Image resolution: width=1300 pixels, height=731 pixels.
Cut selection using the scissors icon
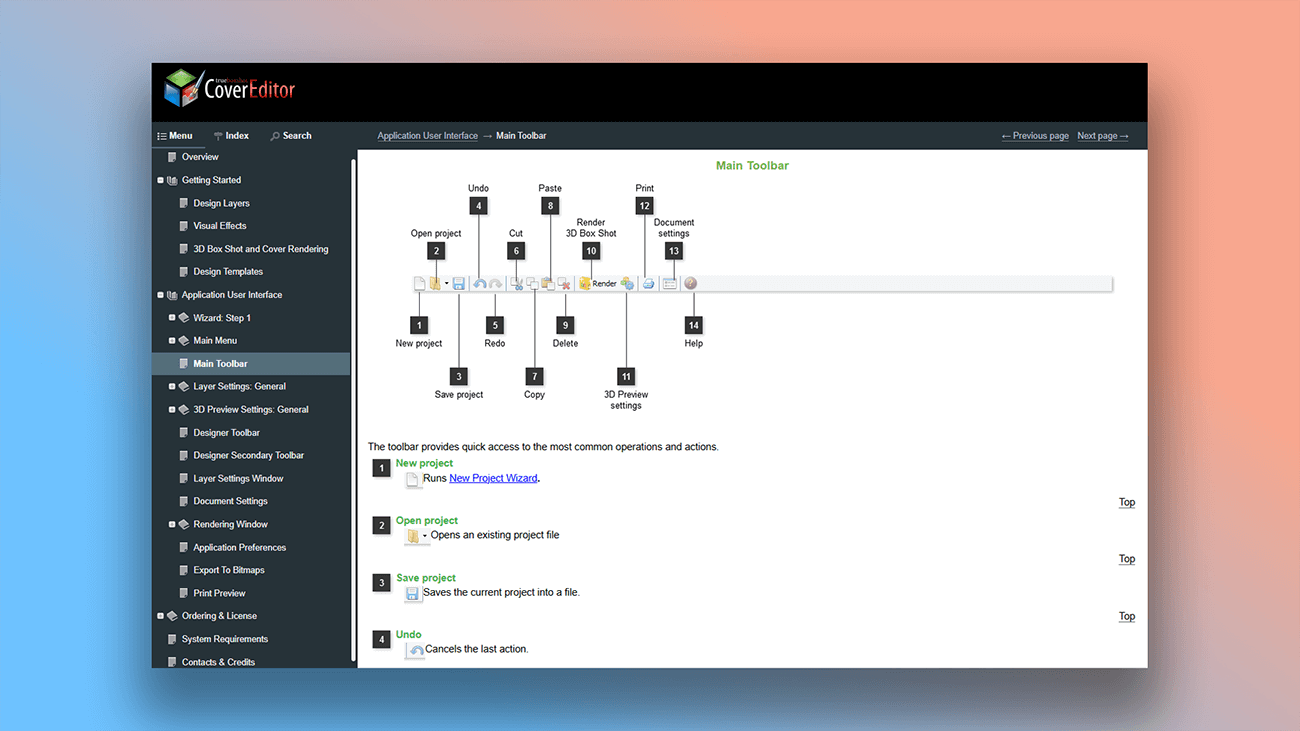click(x=517, y=283)
